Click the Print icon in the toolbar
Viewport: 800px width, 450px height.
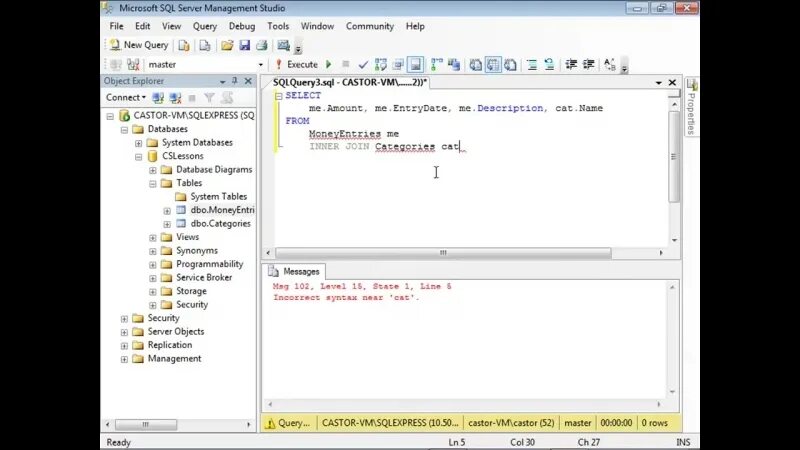tap(262, 45)
